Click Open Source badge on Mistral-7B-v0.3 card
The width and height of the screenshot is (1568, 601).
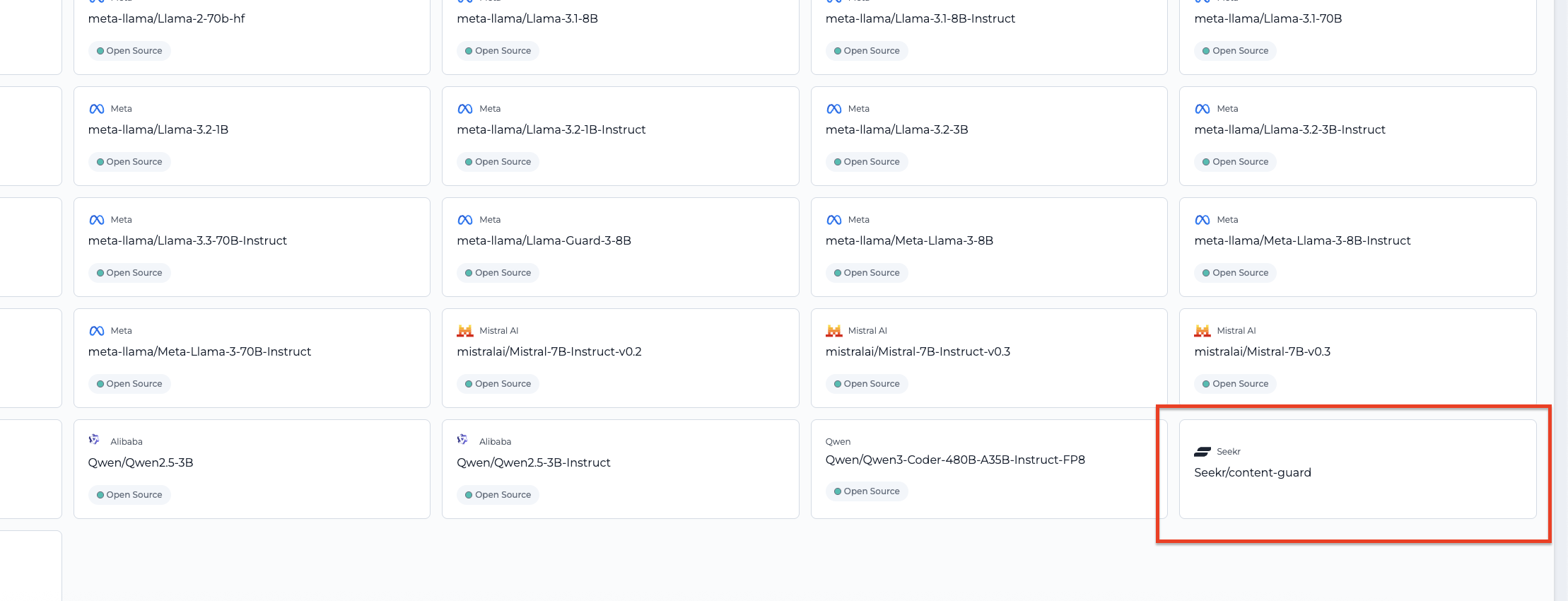(x=1236, y=384)
